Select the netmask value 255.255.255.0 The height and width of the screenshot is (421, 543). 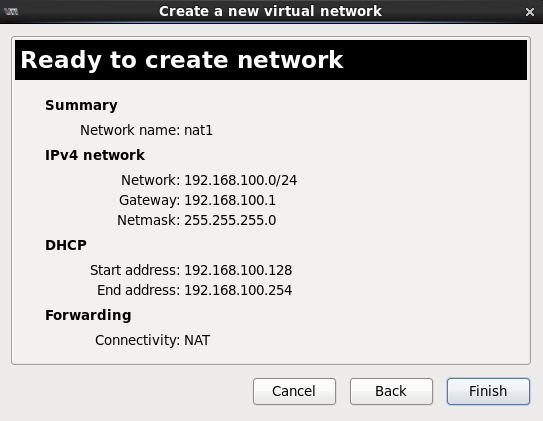click(230, 221)
